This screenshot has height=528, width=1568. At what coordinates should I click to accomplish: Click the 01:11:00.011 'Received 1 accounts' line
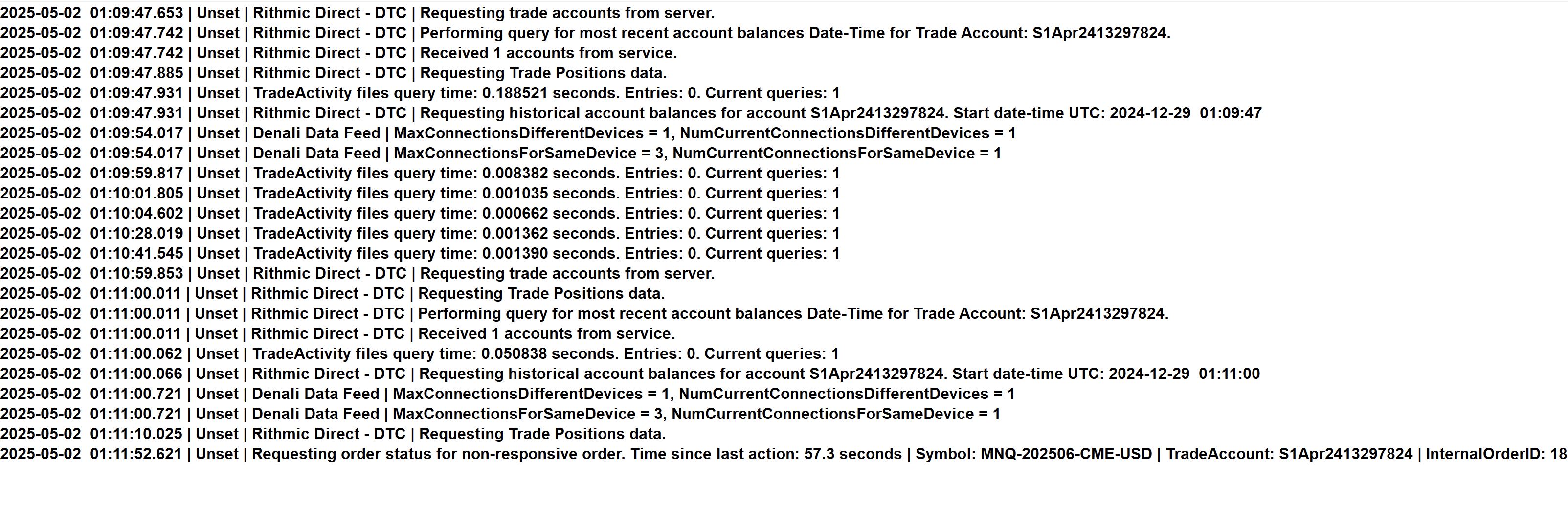(x=337, y=334)
